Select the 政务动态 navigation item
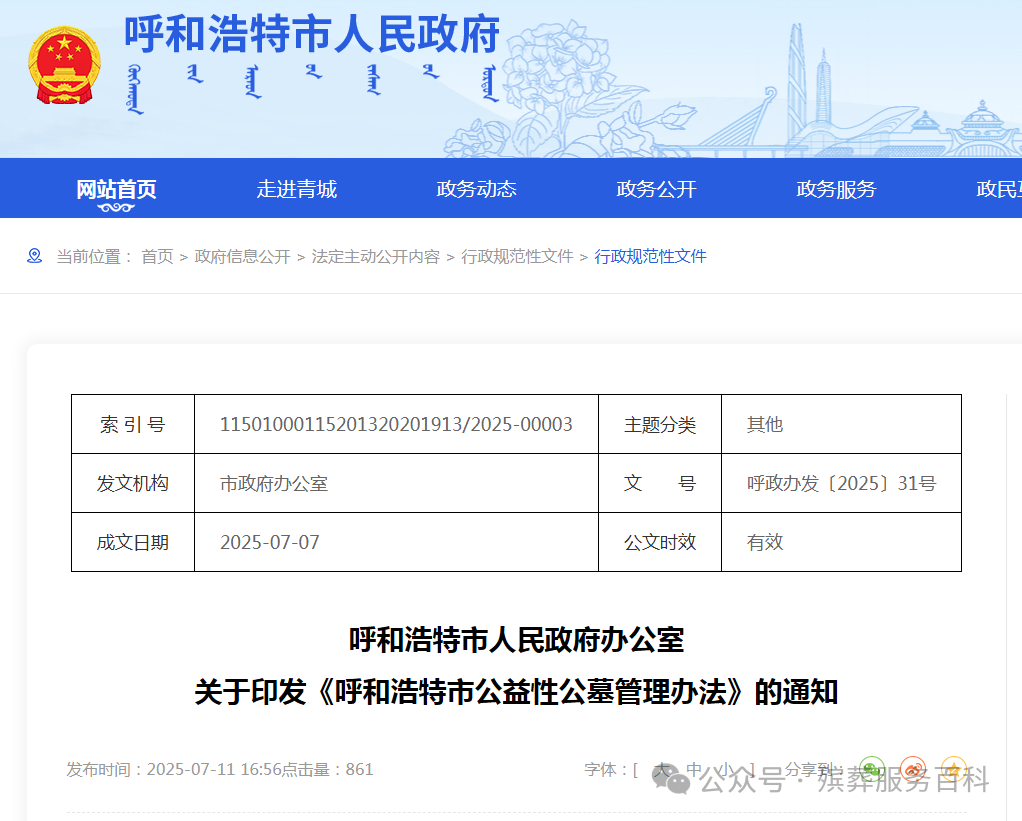Viewport: 1022px width, 821px height. [x=476, y=188]
